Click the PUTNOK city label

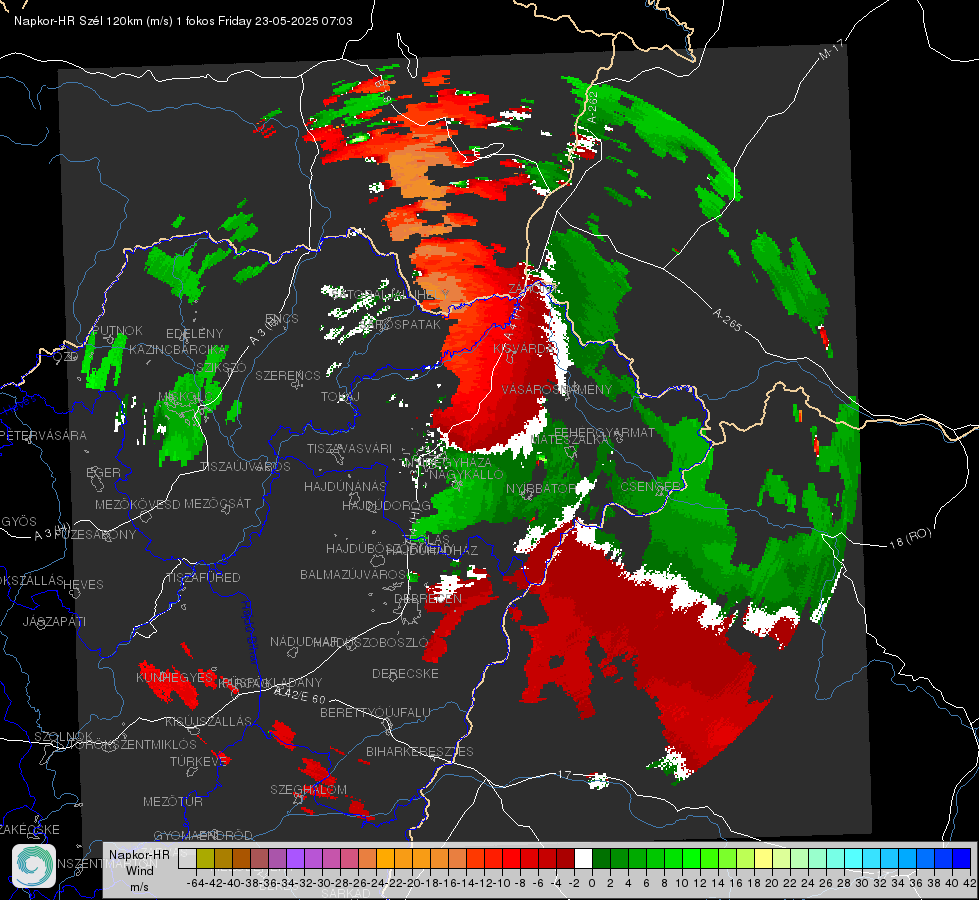click(x=117, y=330)
